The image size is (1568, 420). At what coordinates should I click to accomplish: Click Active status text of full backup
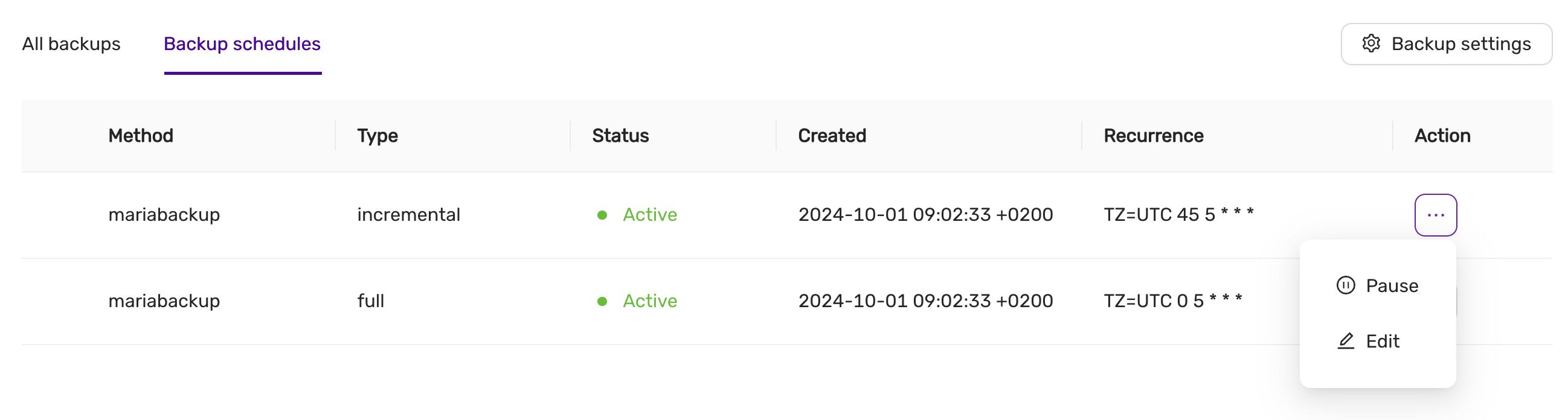coord(649,301)
